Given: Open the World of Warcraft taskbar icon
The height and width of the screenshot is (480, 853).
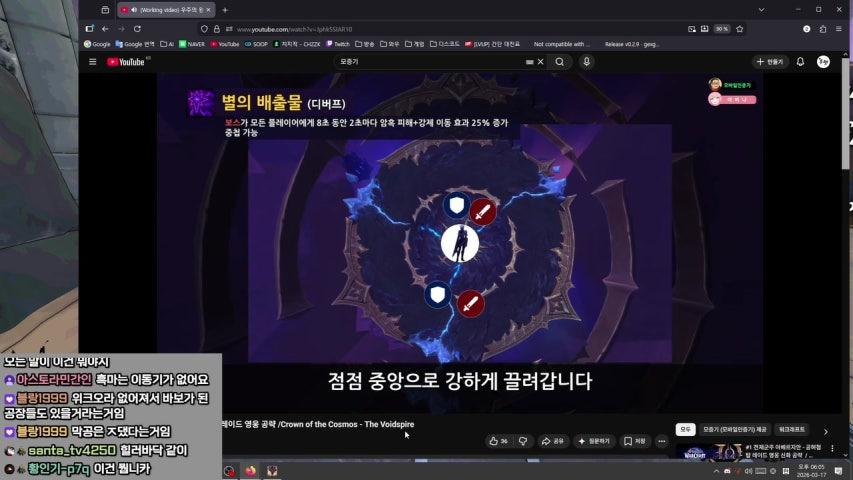Looking at the screenshot, I should (272, 471).
